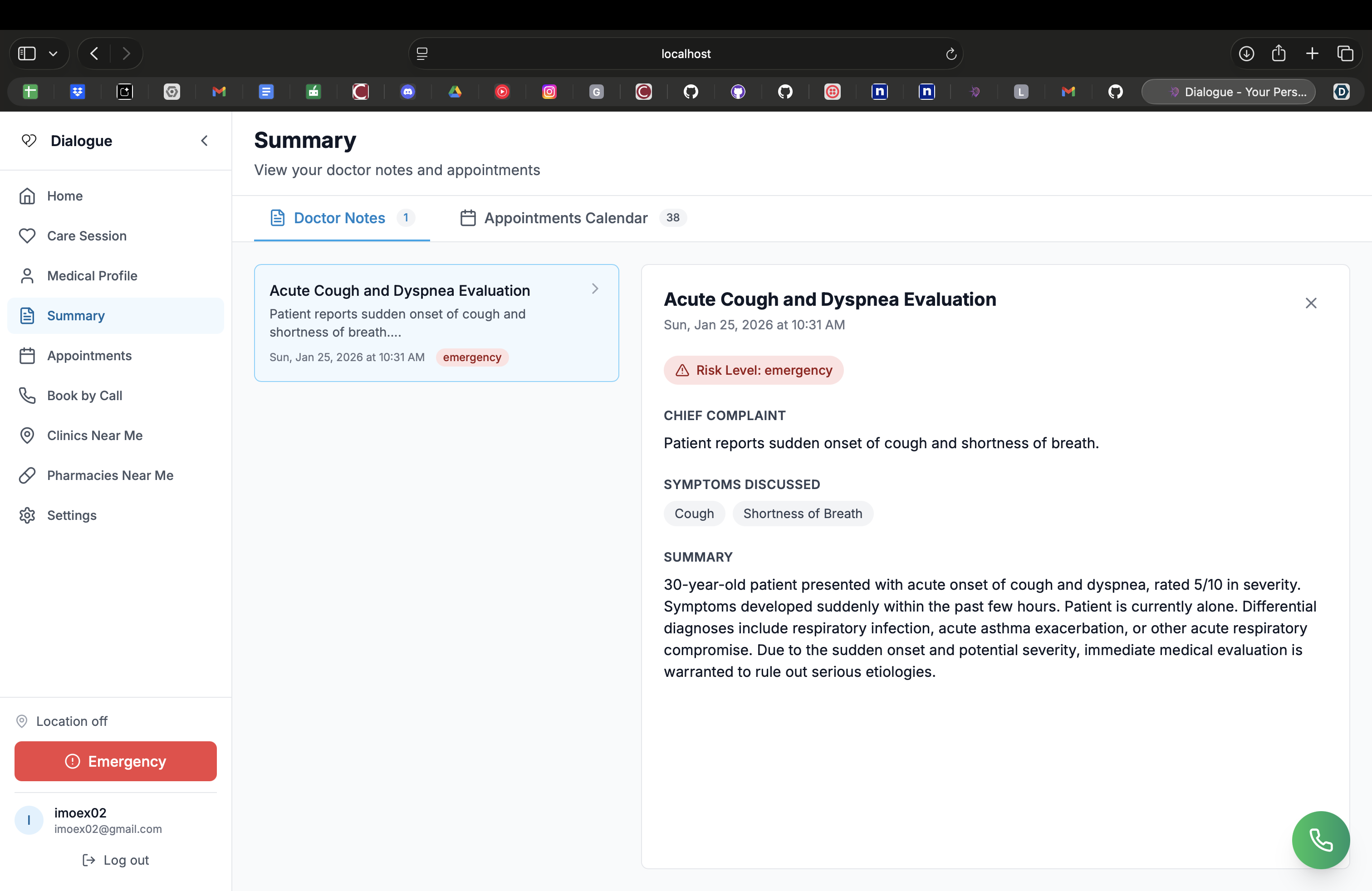Close the Acute Cough note detail panel

[1310, 303]
